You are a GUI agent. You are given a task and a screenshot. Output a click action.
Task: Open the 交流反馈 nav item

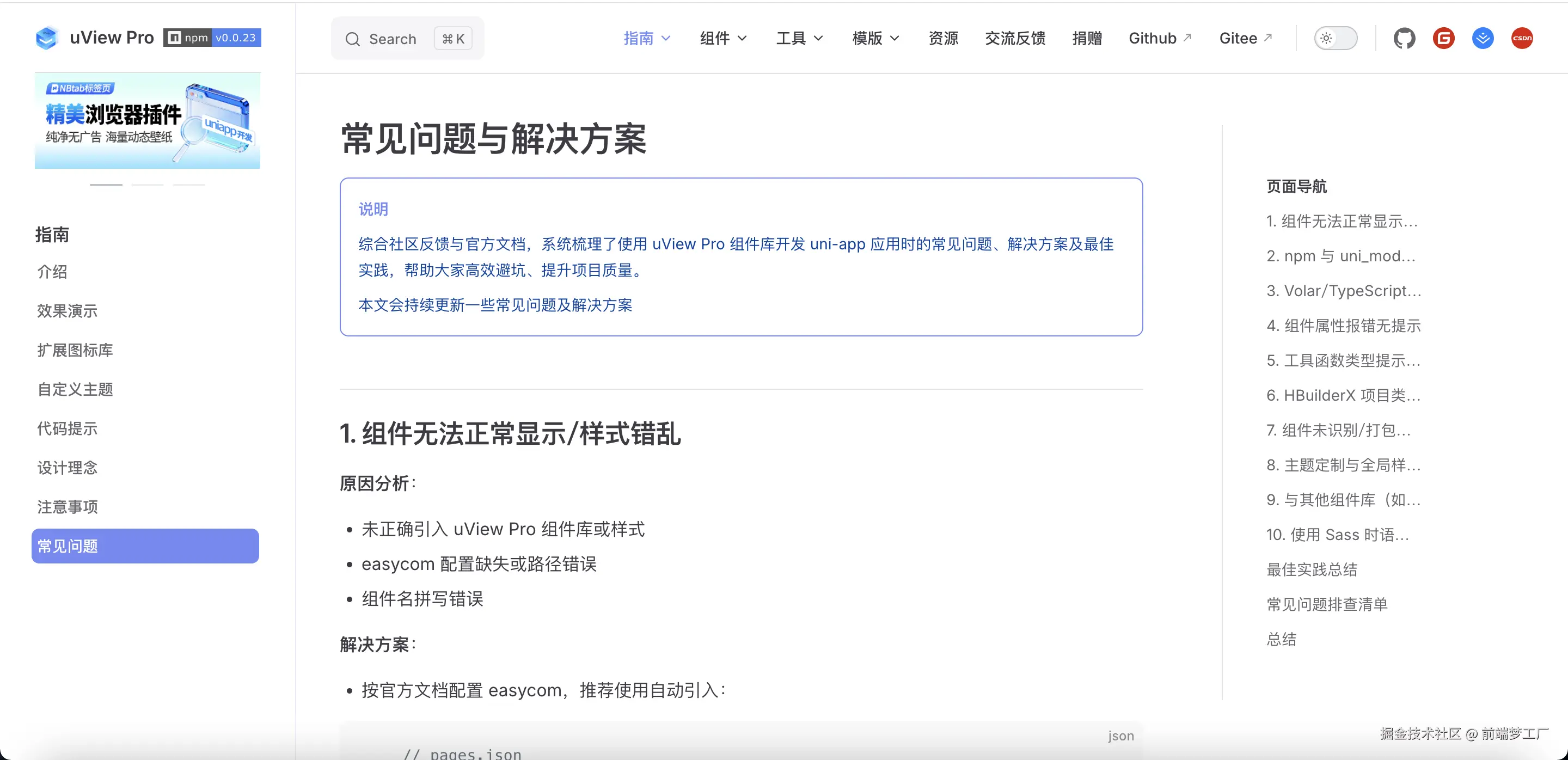click(x=1015, y=38)
